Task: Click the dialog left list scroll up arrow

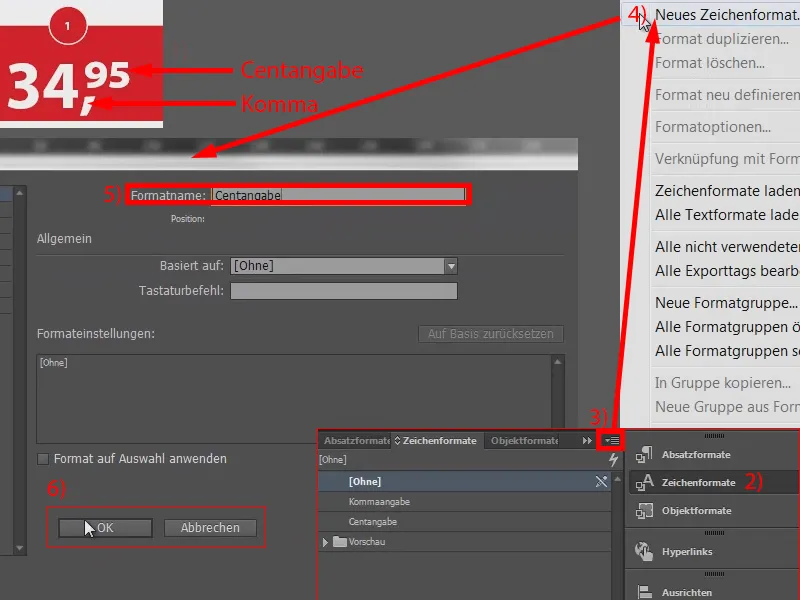Action: click(19, 193)
